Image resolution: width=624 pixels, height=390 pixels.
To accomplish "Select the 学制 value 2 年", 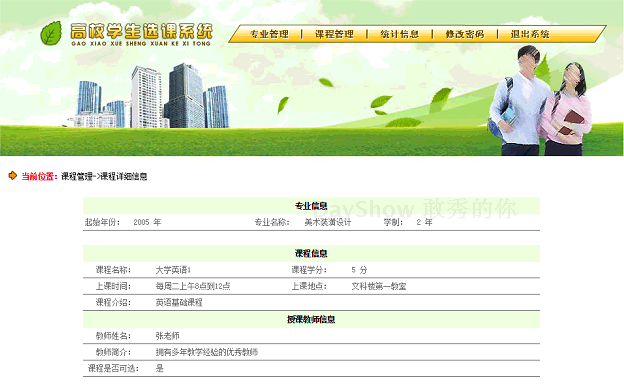I will [424, 222].
